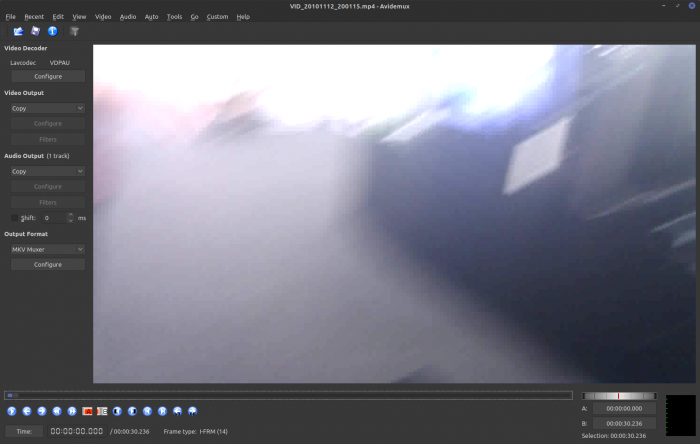
Task: Step back using the second playback icon
Action: [x=27, y=410]
